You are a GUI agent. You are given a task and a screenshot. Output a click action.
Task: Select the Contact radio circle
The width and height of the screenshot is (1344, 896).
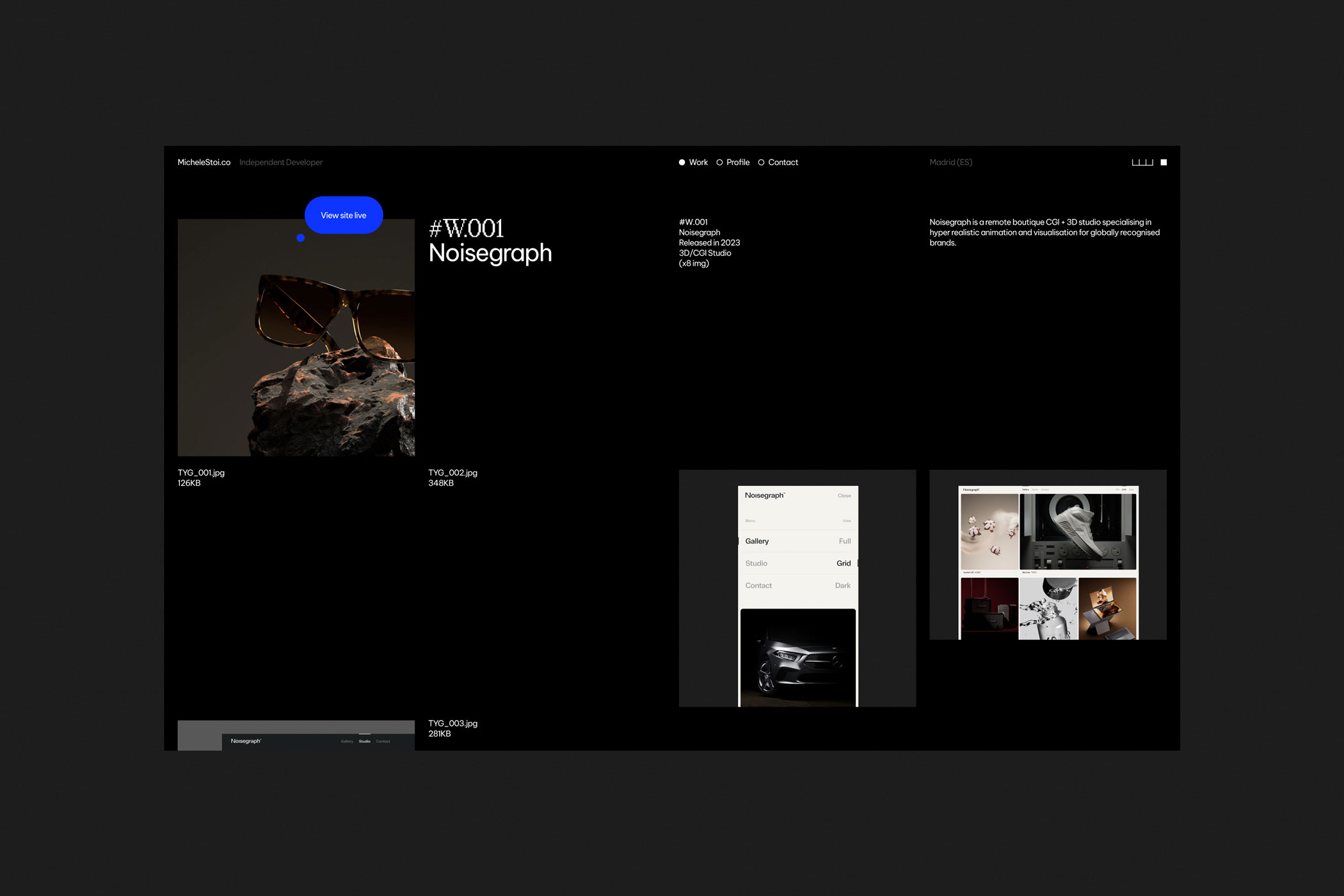[x=761, y=163]
